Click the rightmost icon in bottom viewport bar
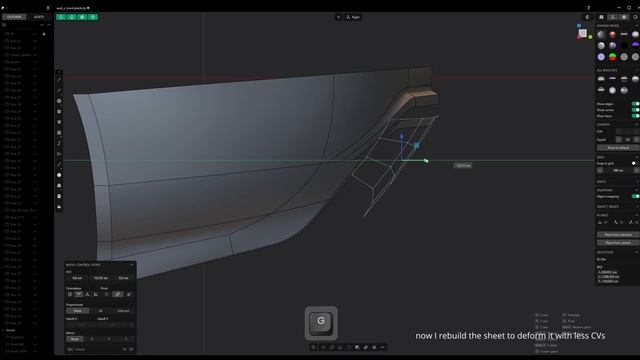 coord(382,347)
